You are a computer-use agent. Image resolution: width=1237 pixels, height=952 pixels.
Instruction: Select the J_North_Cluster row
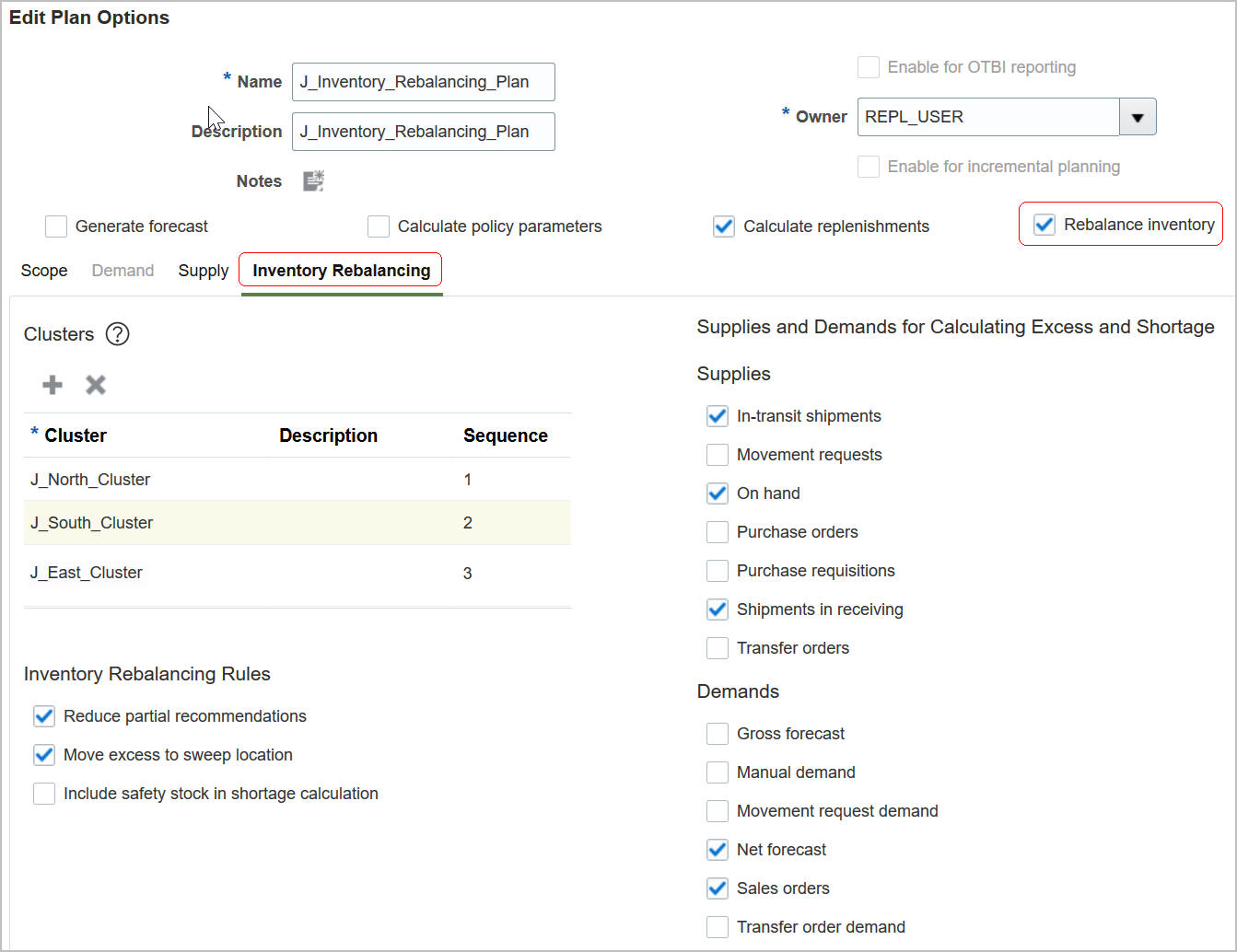pos(90,480)
